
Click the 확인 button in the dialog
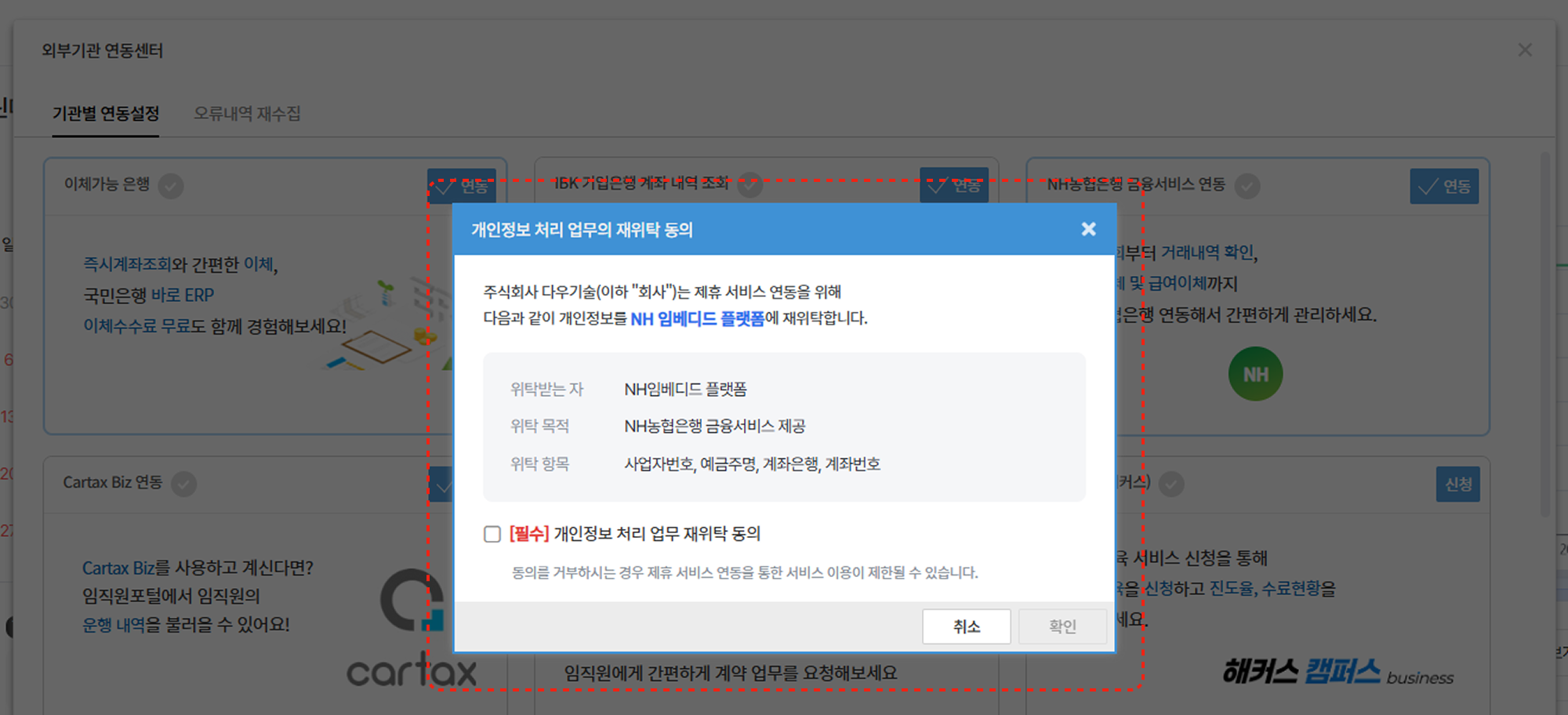[1062, 626]
